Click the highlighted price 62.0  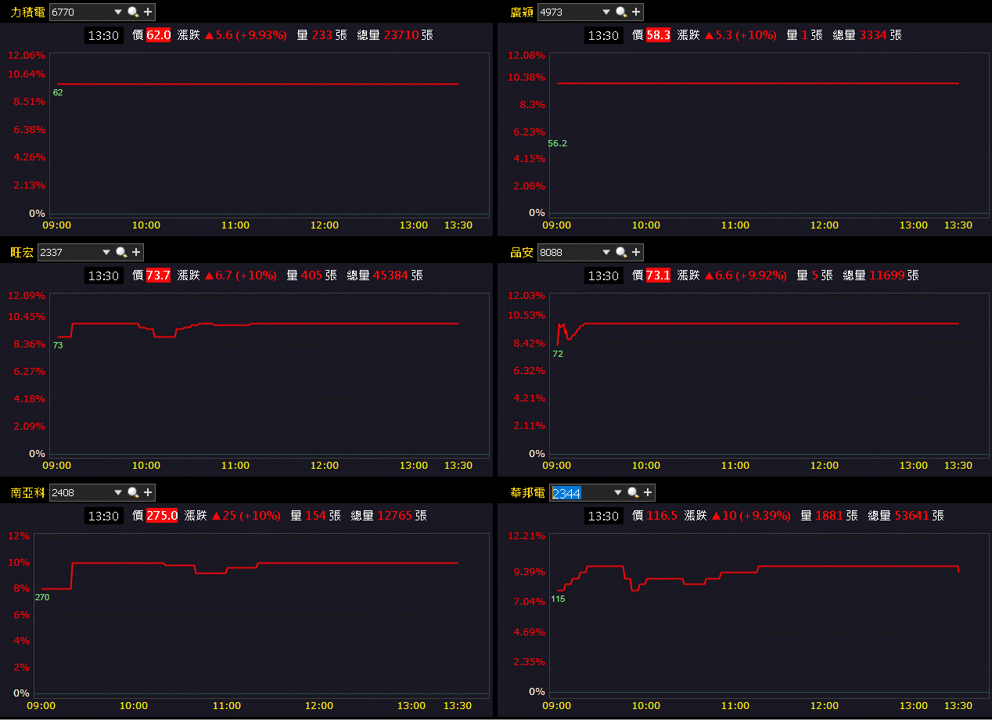(x=158, y=35)
